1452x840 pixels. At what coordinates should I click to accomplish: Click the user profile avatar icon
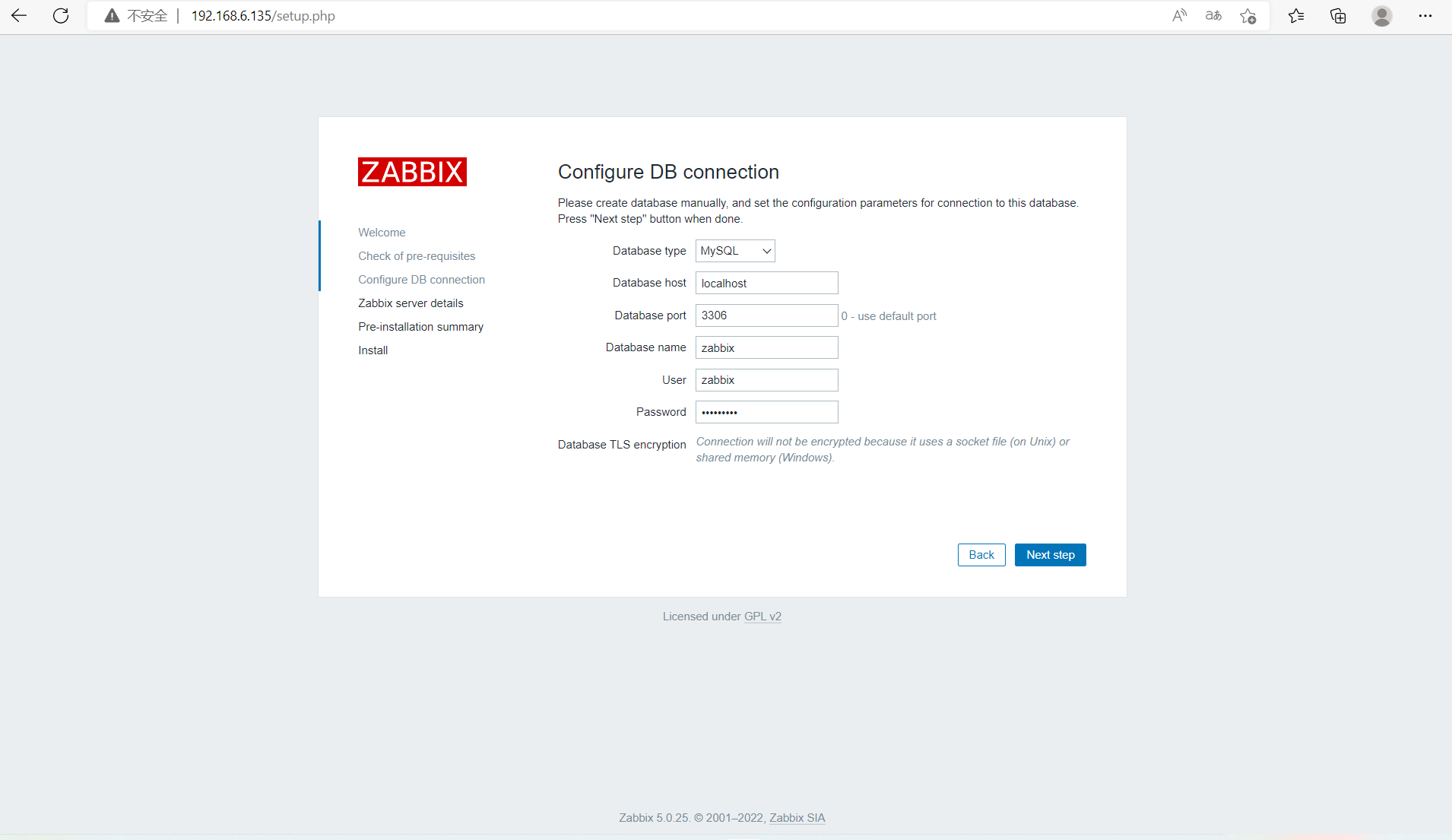click(x=1381, y=16)
